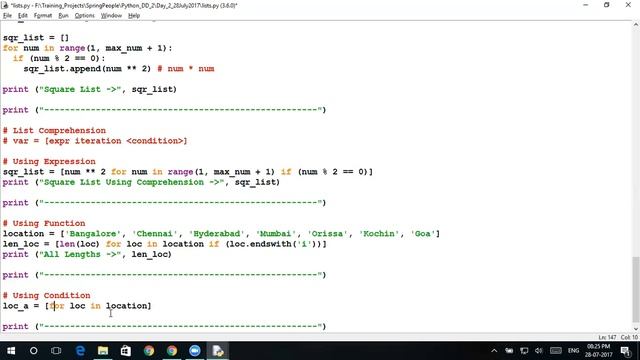Click the '# Using Condition' comment
Image resolution: width=640 pixels, height=360 pixels.
coord(47,296)
